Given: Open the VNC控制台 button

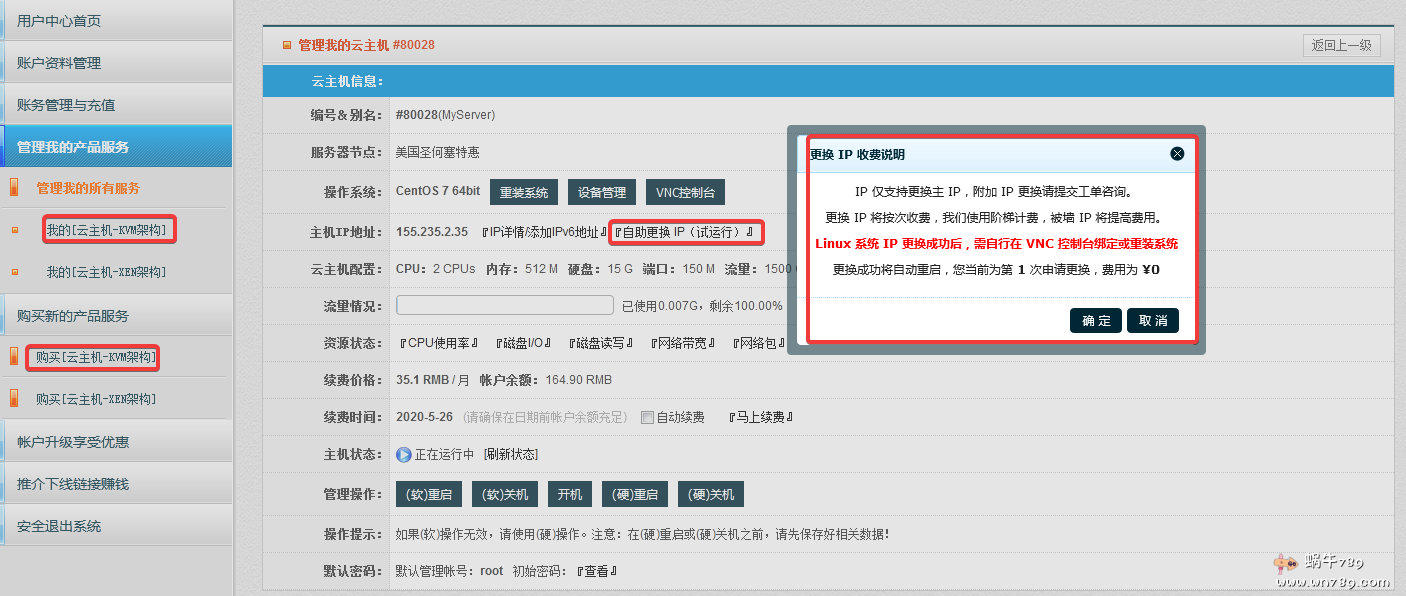Looking at the screenshot, I should click(x=685, y=193).
